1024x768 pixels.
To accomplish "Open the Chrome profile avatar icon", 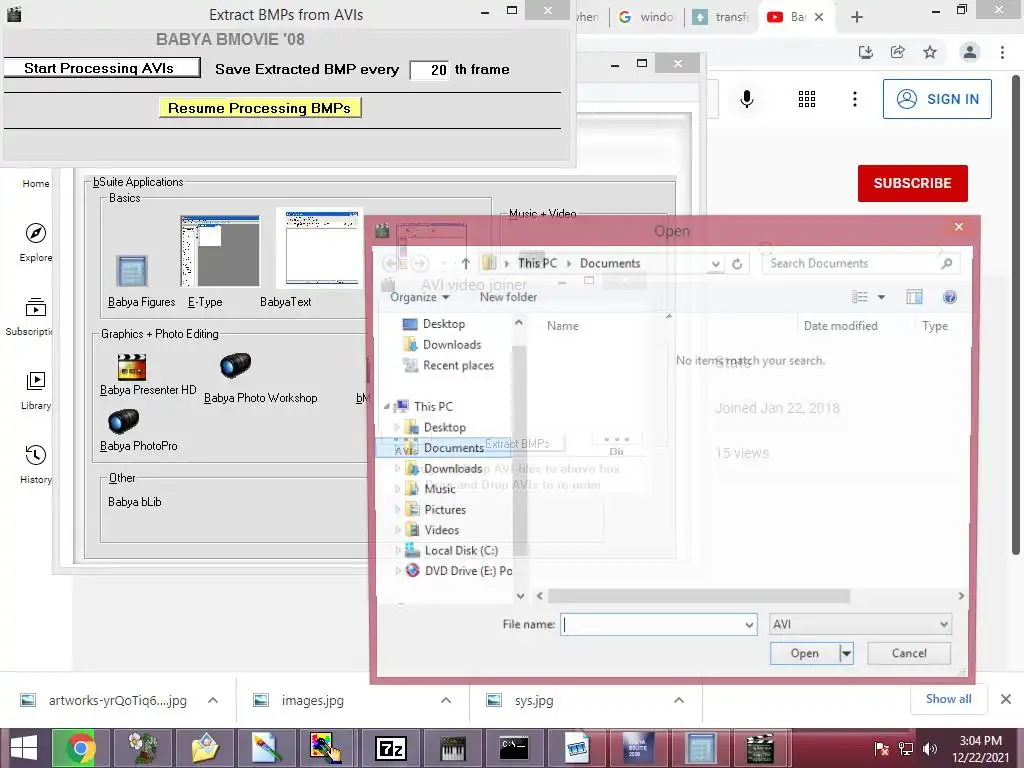I will point(970,52).
